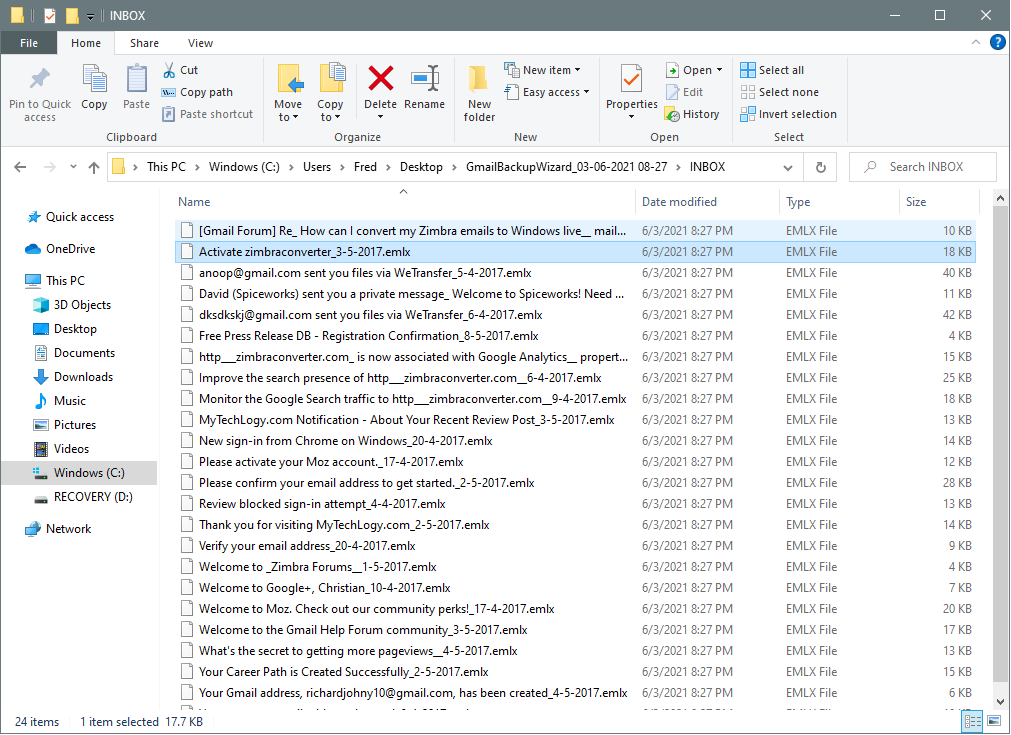Open file History
Image resolution: width=1011 pixels, height=735 pixels.
point(692,114)
